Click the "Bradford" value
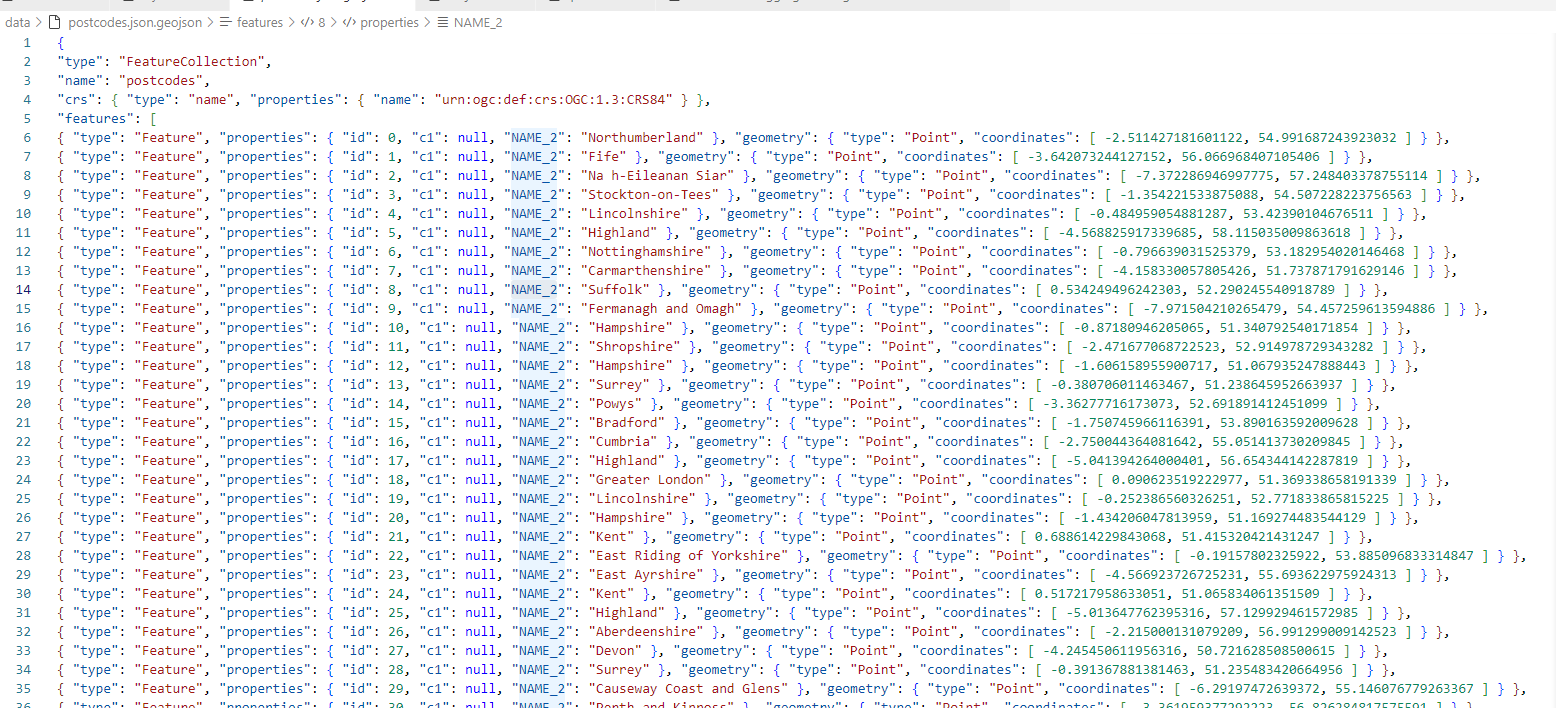The height and width of the screenshot is (708, 1556). [x=627, y=422]
